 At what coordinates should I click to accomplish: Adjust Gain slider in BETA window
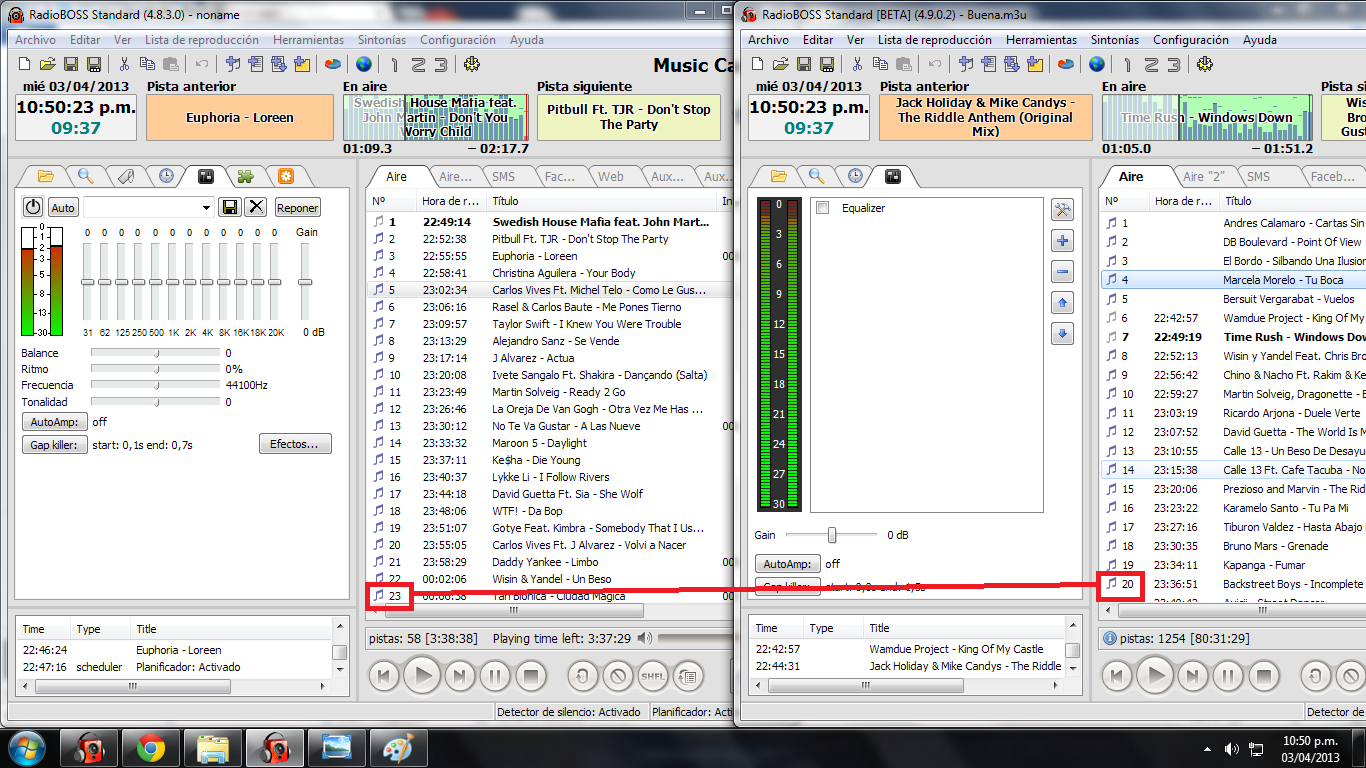click(x=831, y=535)
